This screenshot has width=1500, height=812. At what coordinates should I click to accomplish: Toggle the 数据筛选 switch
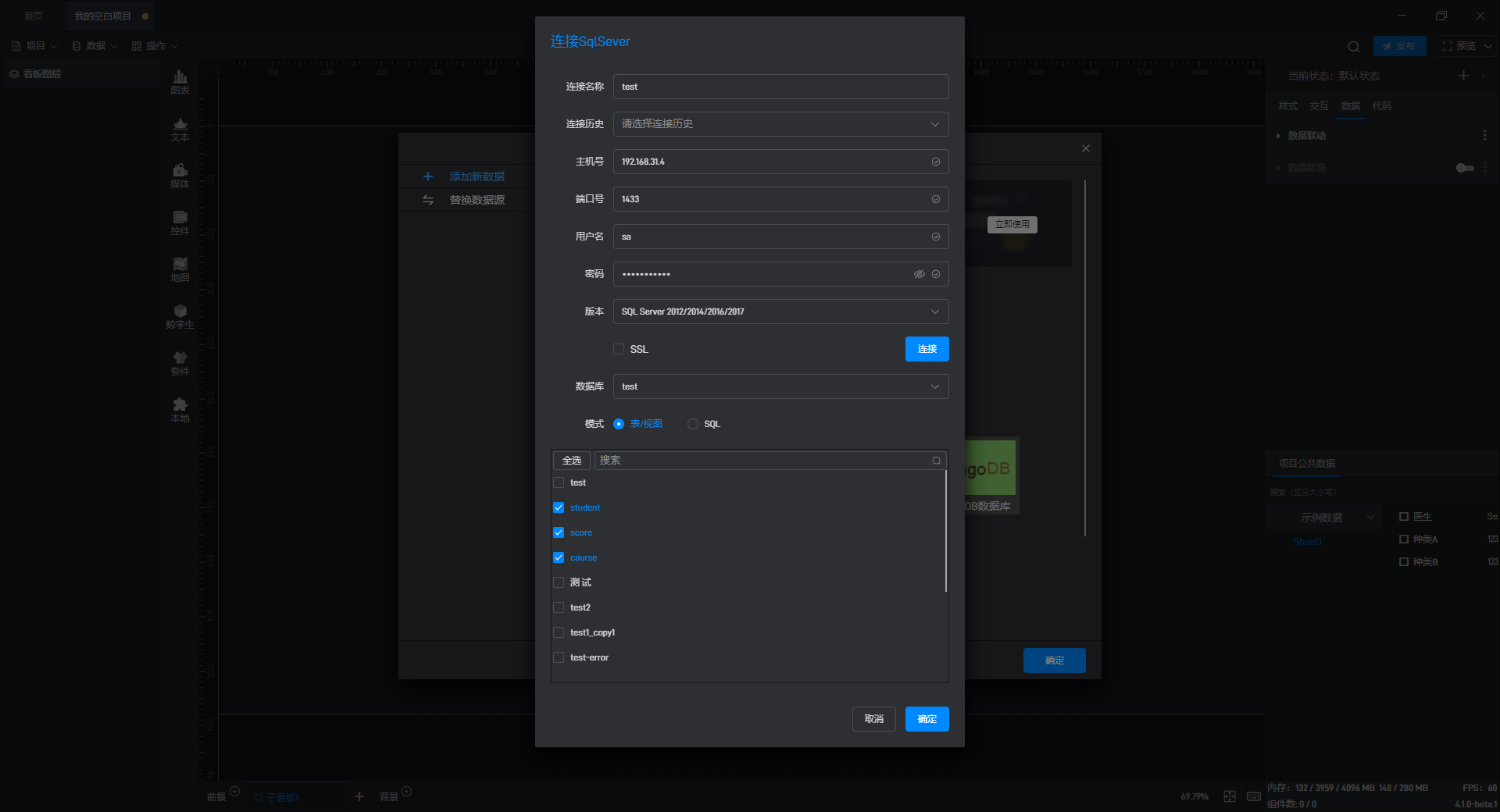pos(1465,168)
